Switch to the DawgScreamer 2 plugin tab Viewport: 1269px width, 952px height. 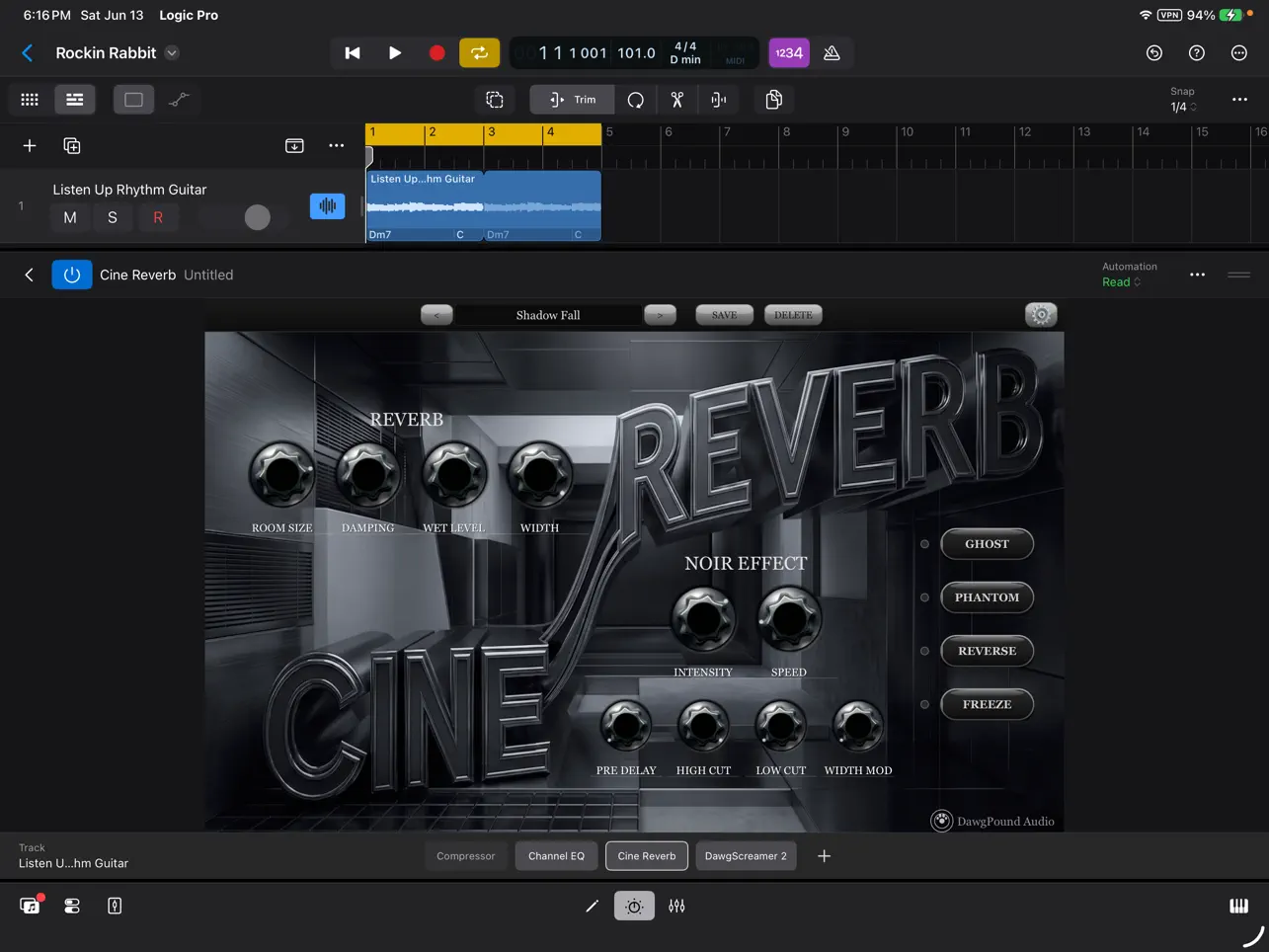(746, 856)
